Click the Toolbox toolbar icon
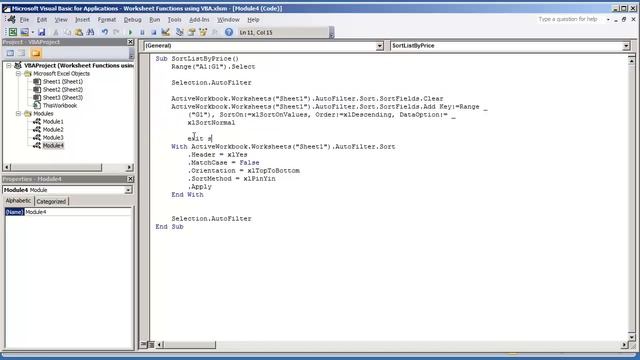 215,32
